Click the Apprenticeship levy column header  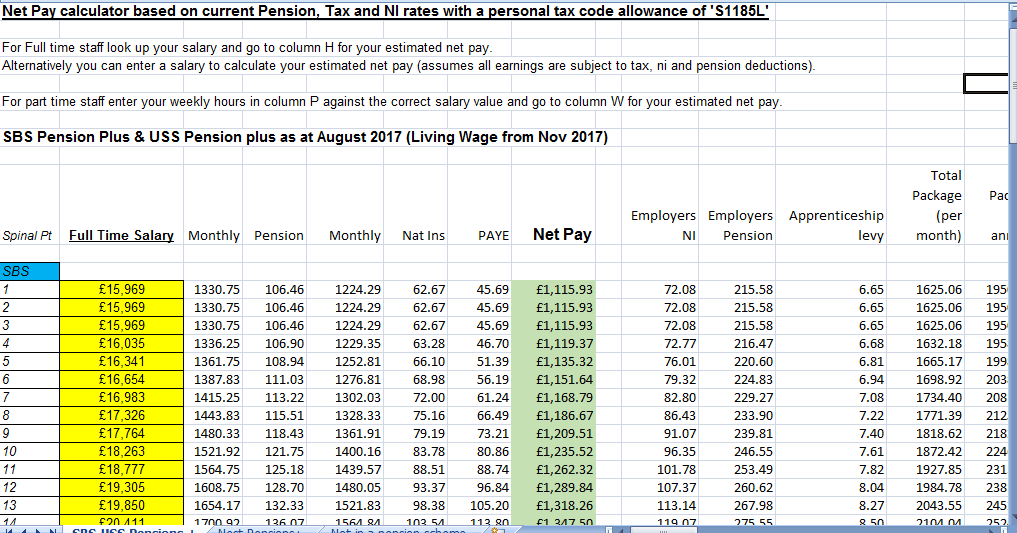(836, 225)
